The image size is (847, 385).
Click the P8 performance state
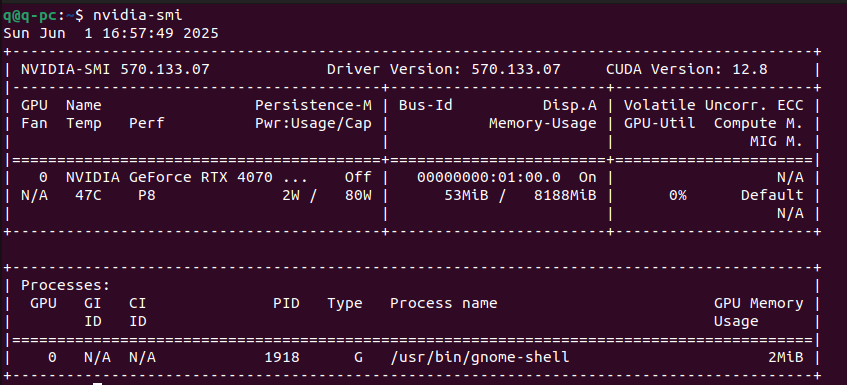146,195
